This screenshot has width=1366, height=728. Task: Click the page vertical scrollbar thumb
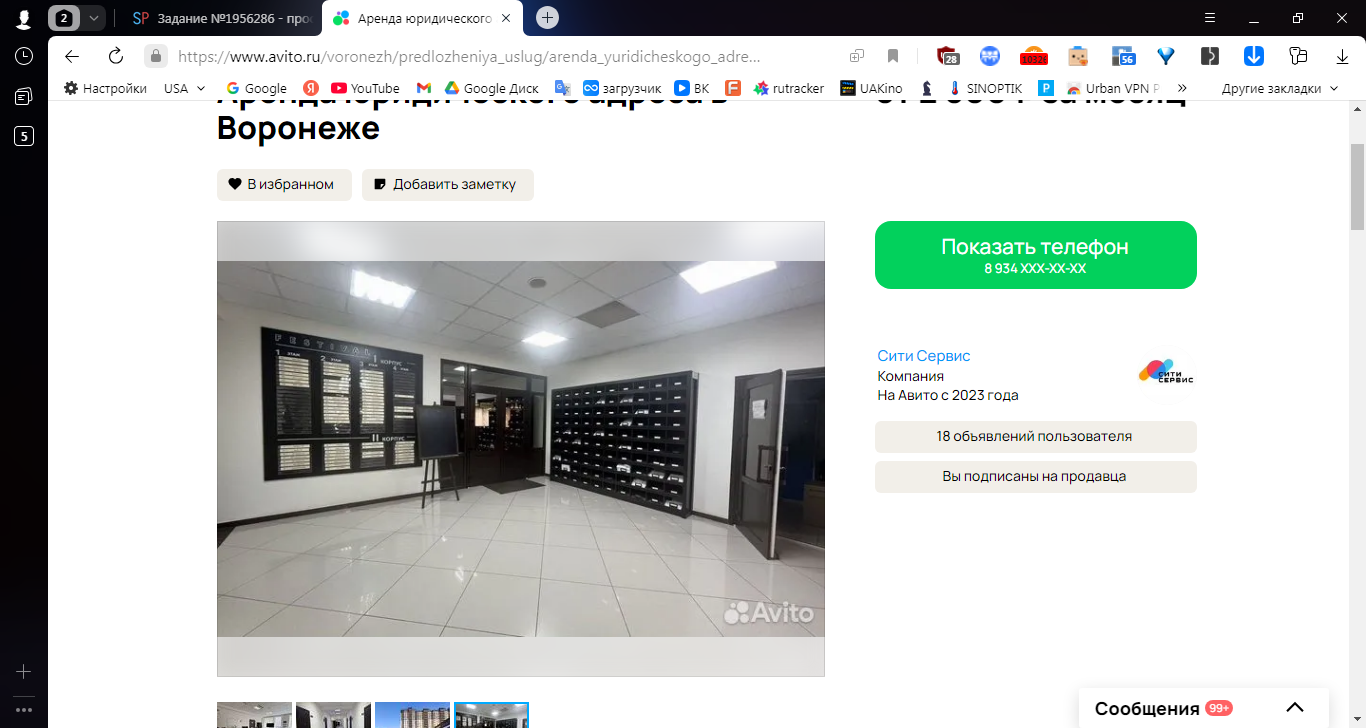1357,186
